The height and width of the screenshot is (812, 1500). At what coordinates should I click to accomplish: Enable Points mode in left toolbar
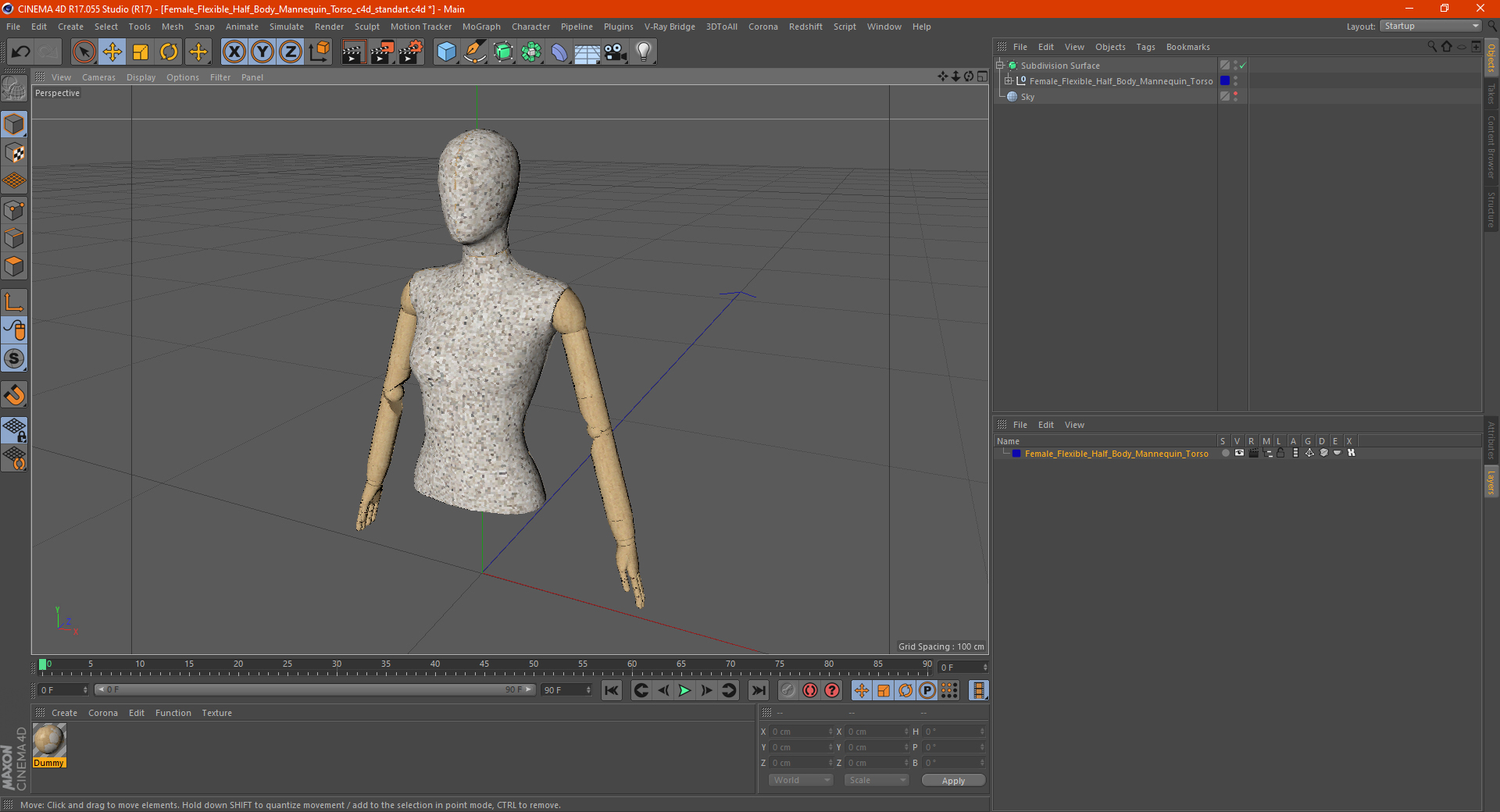click(x=14, y=210)
